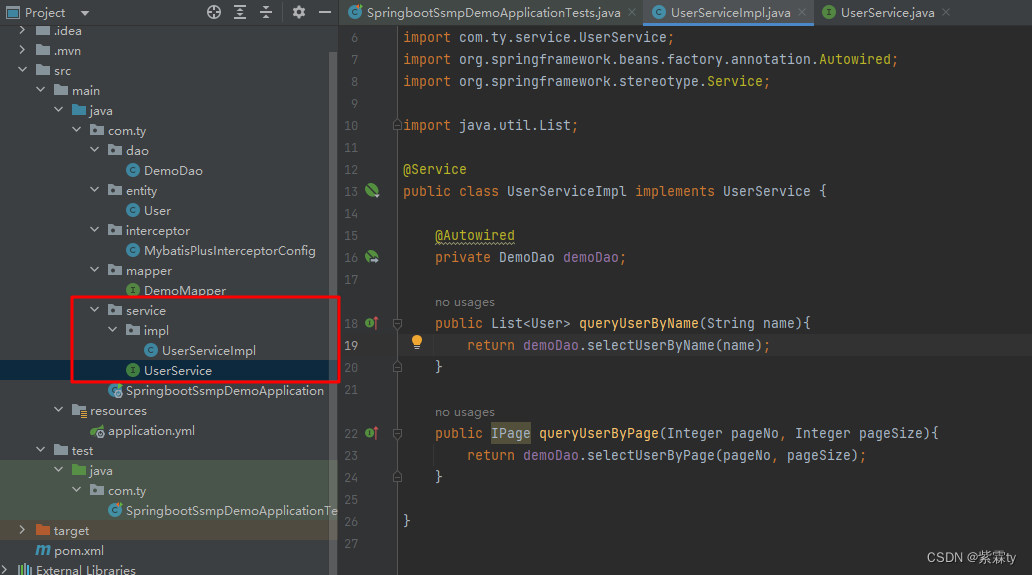Screen dimensions: 1032x575
Task: Click the implements-method gutter icon on line 18
Action: 371,323
